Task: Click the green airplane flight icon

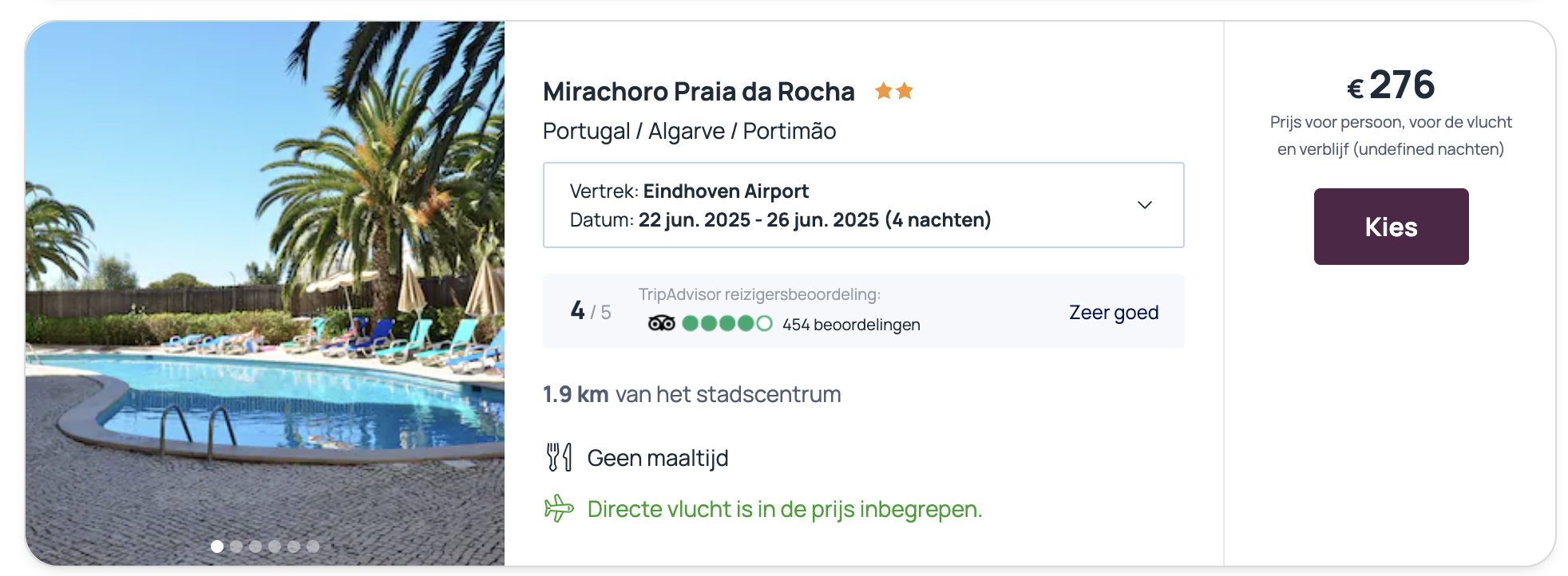Action: point(559,508)
